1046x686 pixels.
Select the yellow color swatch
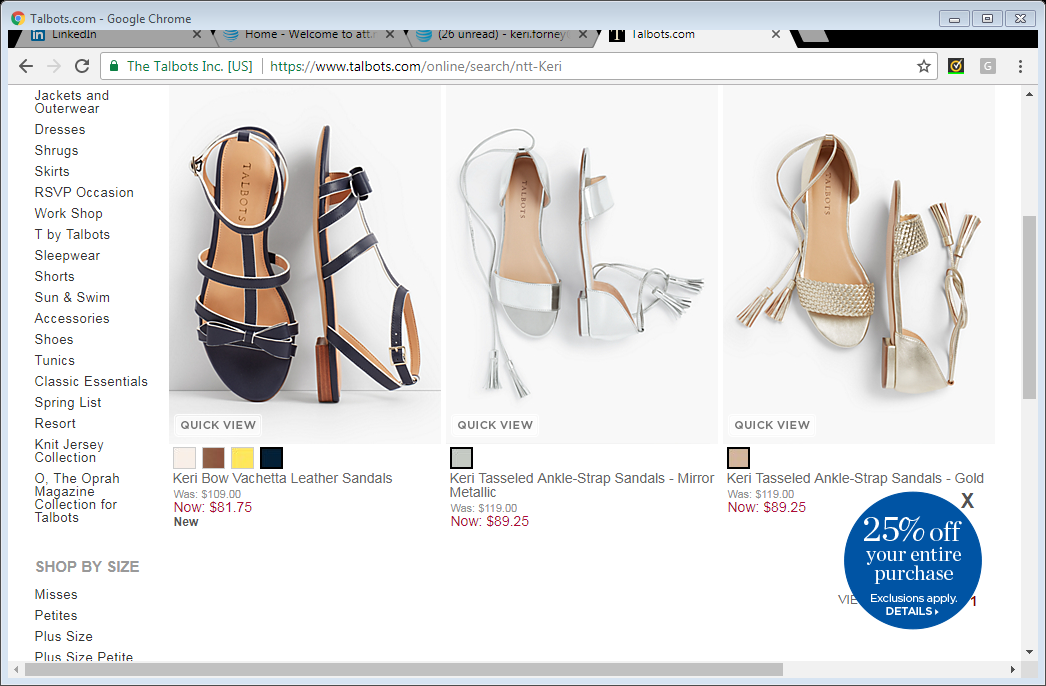pyautogui.click(x=242, y=458)
